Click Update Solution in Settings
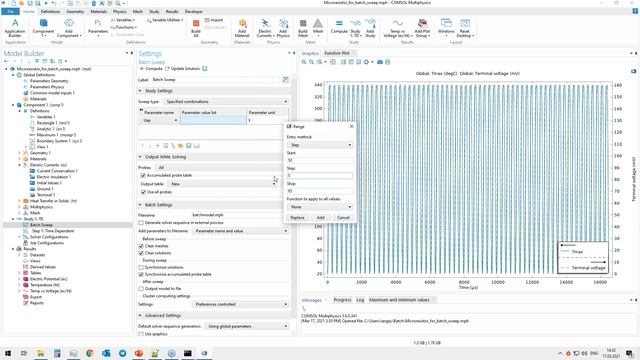The image size is (640, 360). [x=182, y=69]
